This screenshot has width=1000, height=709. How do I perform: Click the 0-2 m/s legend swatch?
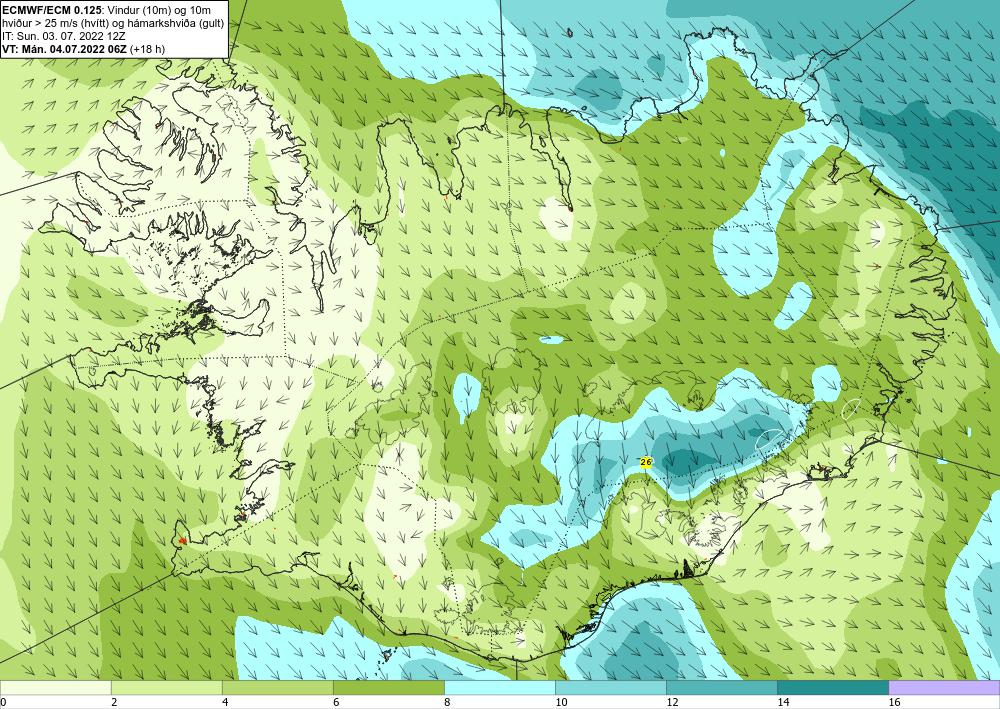pyautogui.click(x=55, y=688)
